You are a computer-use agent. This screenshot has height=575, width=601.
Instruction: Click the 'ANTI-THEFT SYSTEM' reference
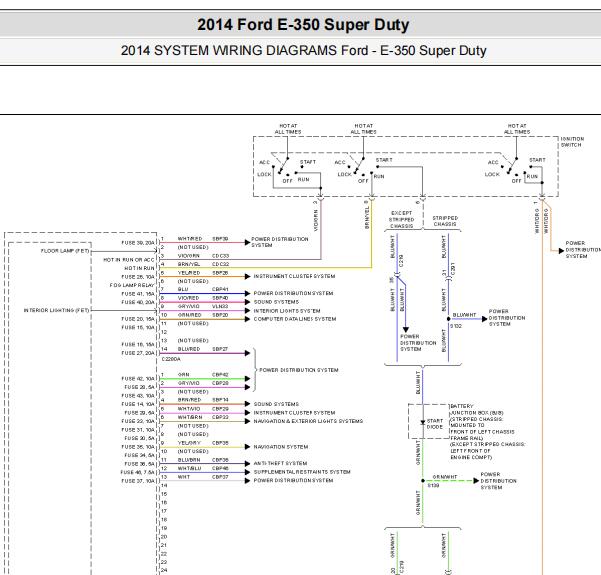tap(280, 463)
